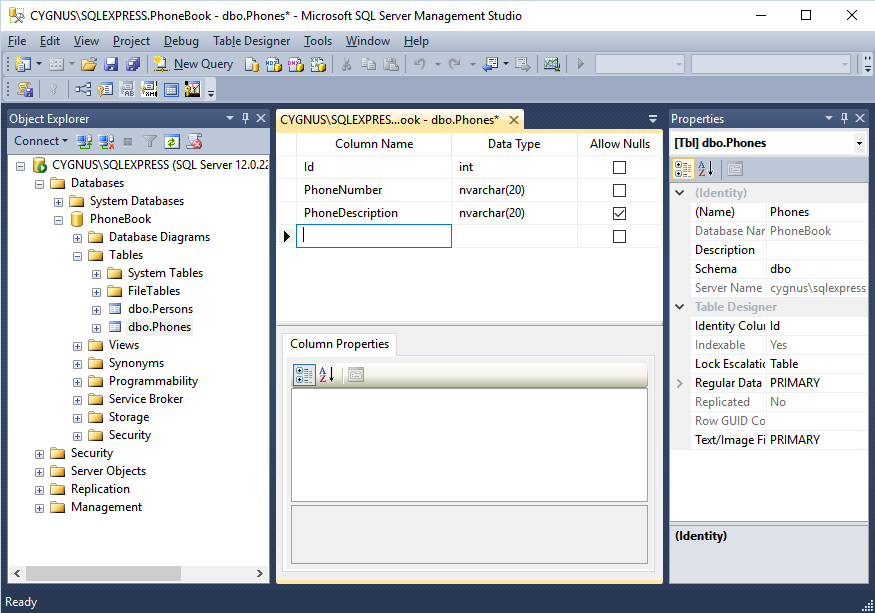Click the XMLA query icon
The width and height of the screenshot is (875, 613).
point(318,64)
